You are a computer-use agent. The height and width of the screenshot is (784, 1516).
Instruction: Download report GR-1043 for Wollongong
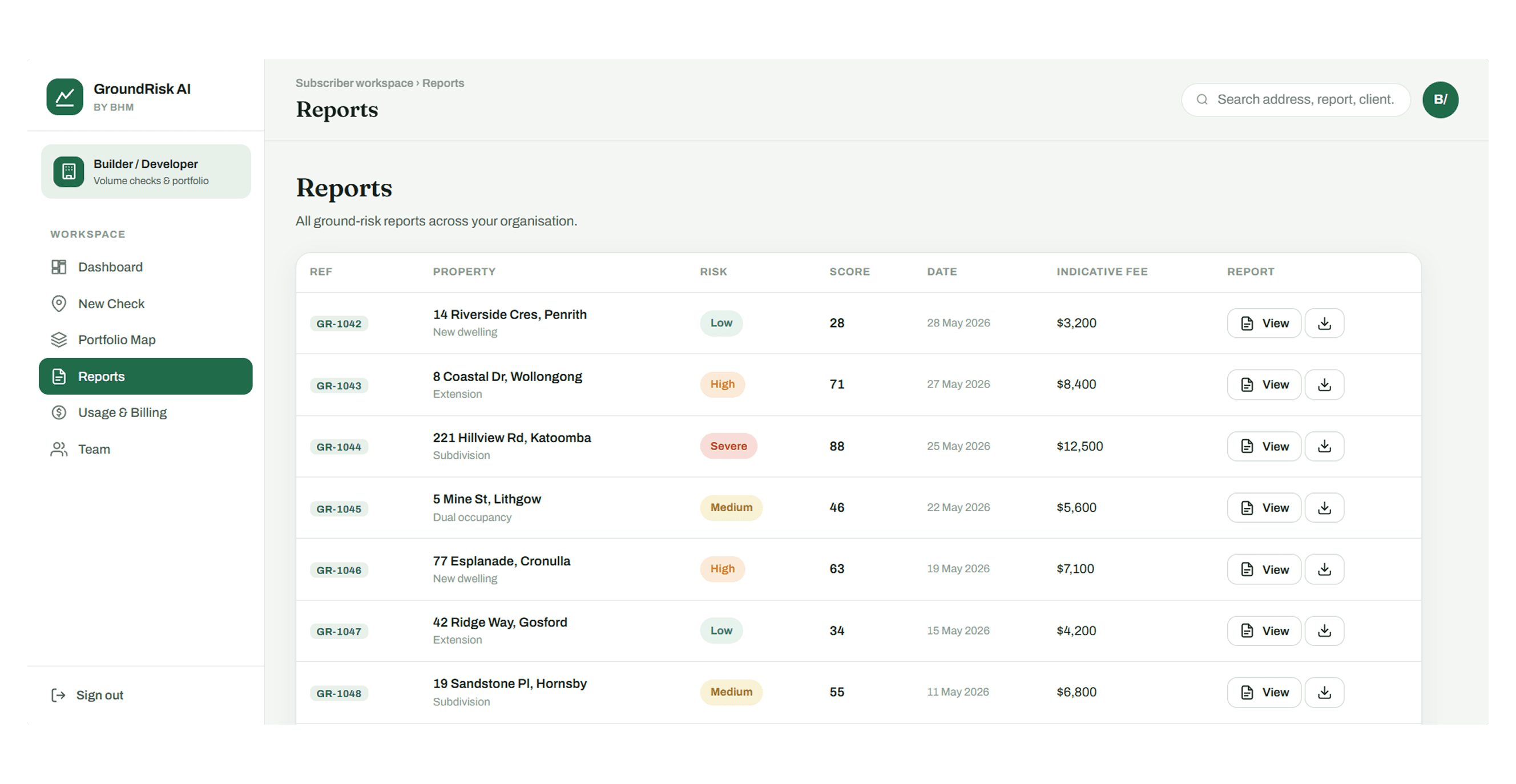pyautogui.click(x=1324, y=385)
